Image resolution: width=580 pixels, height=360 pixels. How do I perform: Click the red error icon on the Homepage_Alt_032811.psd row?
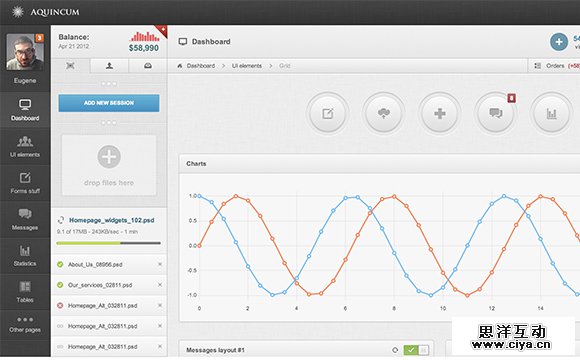pyautogui.click(x=60, y=306)
